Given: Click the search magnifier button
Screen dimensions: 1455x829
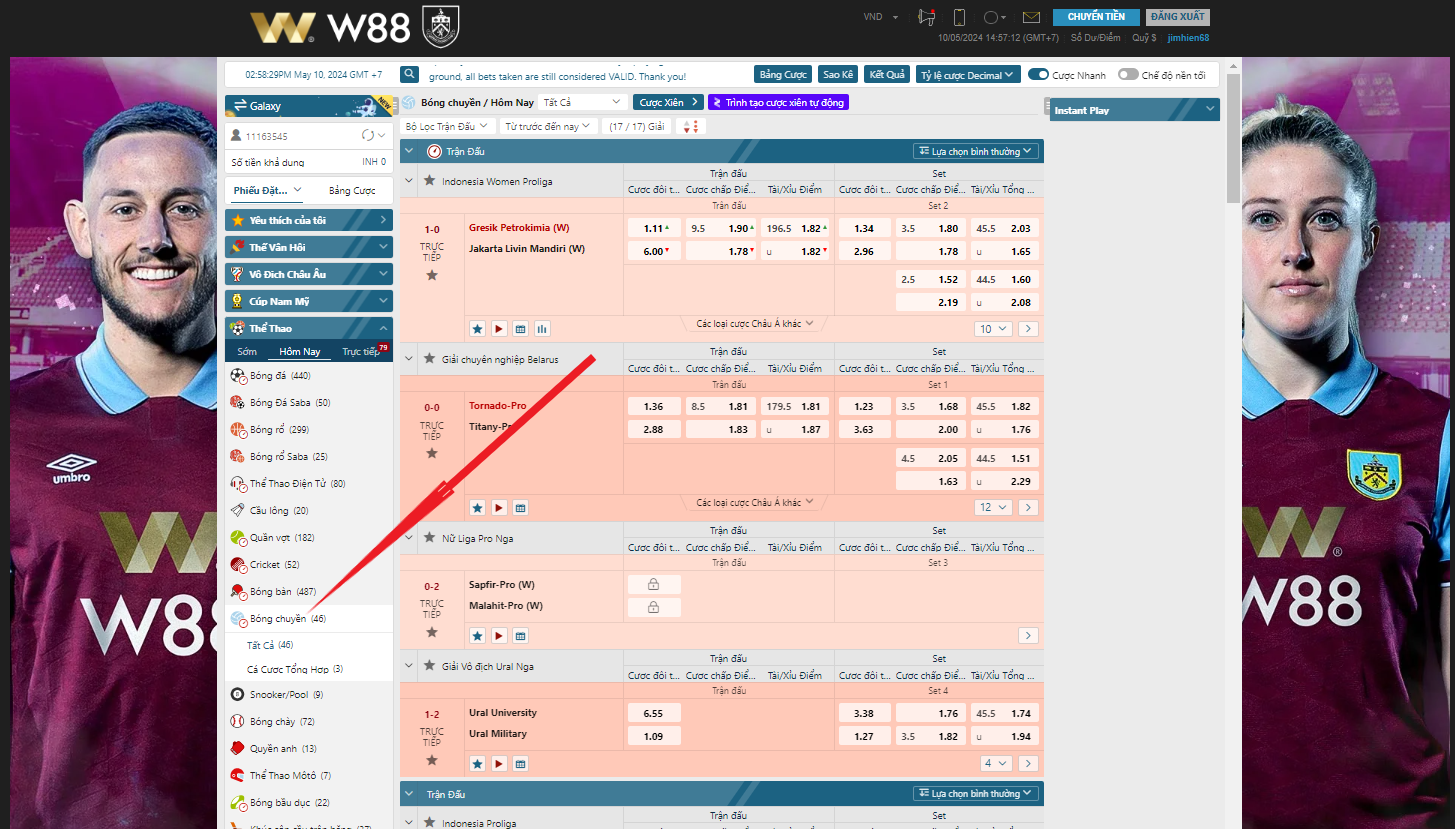Looking at the screenshot, I should pyautogui.click(x=409, y=74).
